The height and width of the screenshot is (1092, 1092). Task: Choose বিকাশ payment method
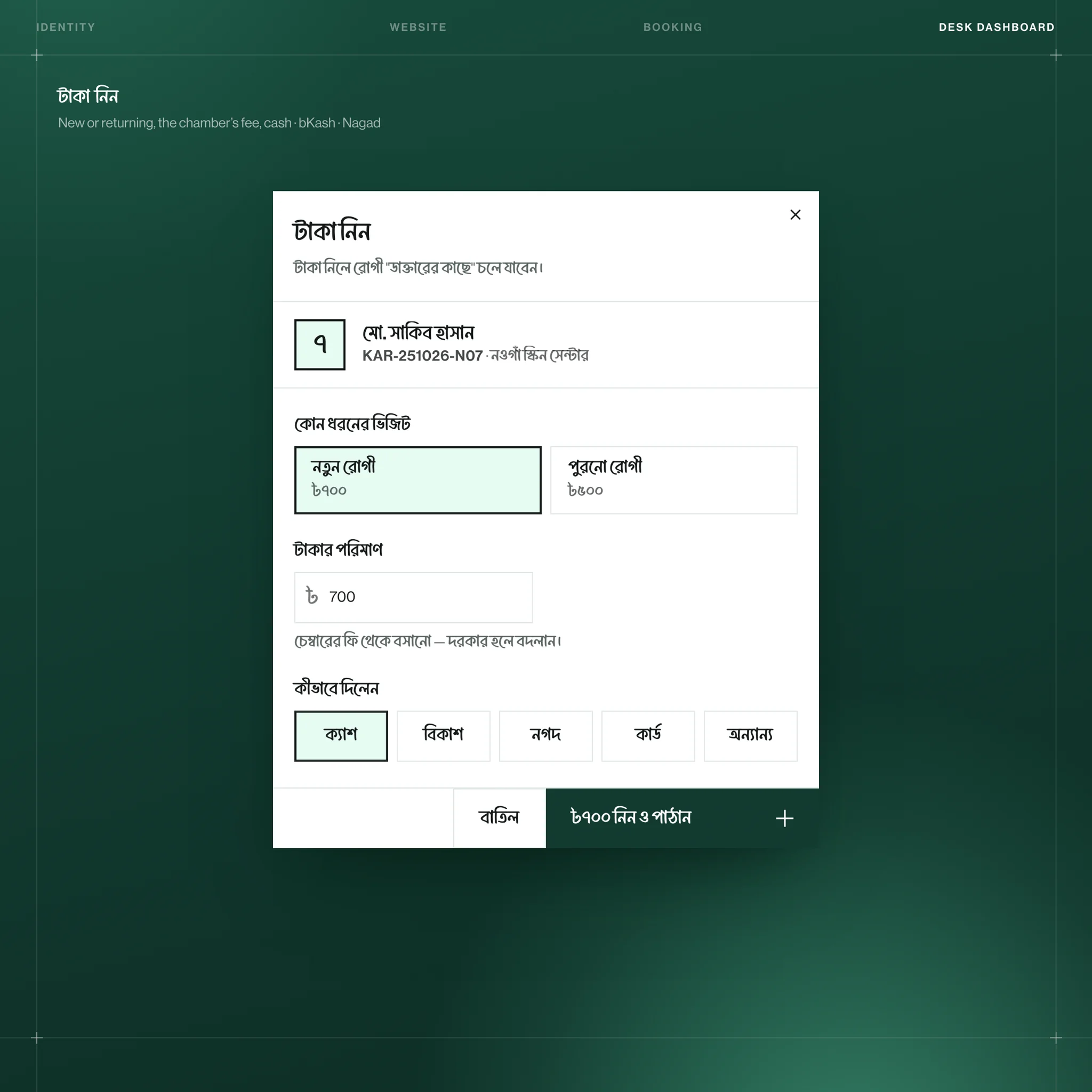tap(443, 736)
